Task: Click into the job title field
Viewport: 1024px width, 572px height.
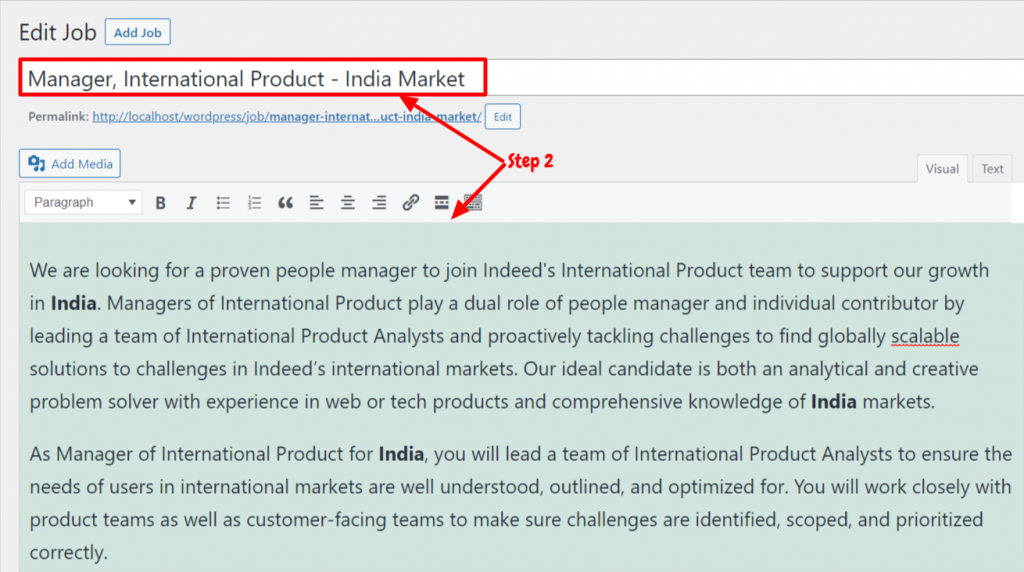Action: click(521, 78)
